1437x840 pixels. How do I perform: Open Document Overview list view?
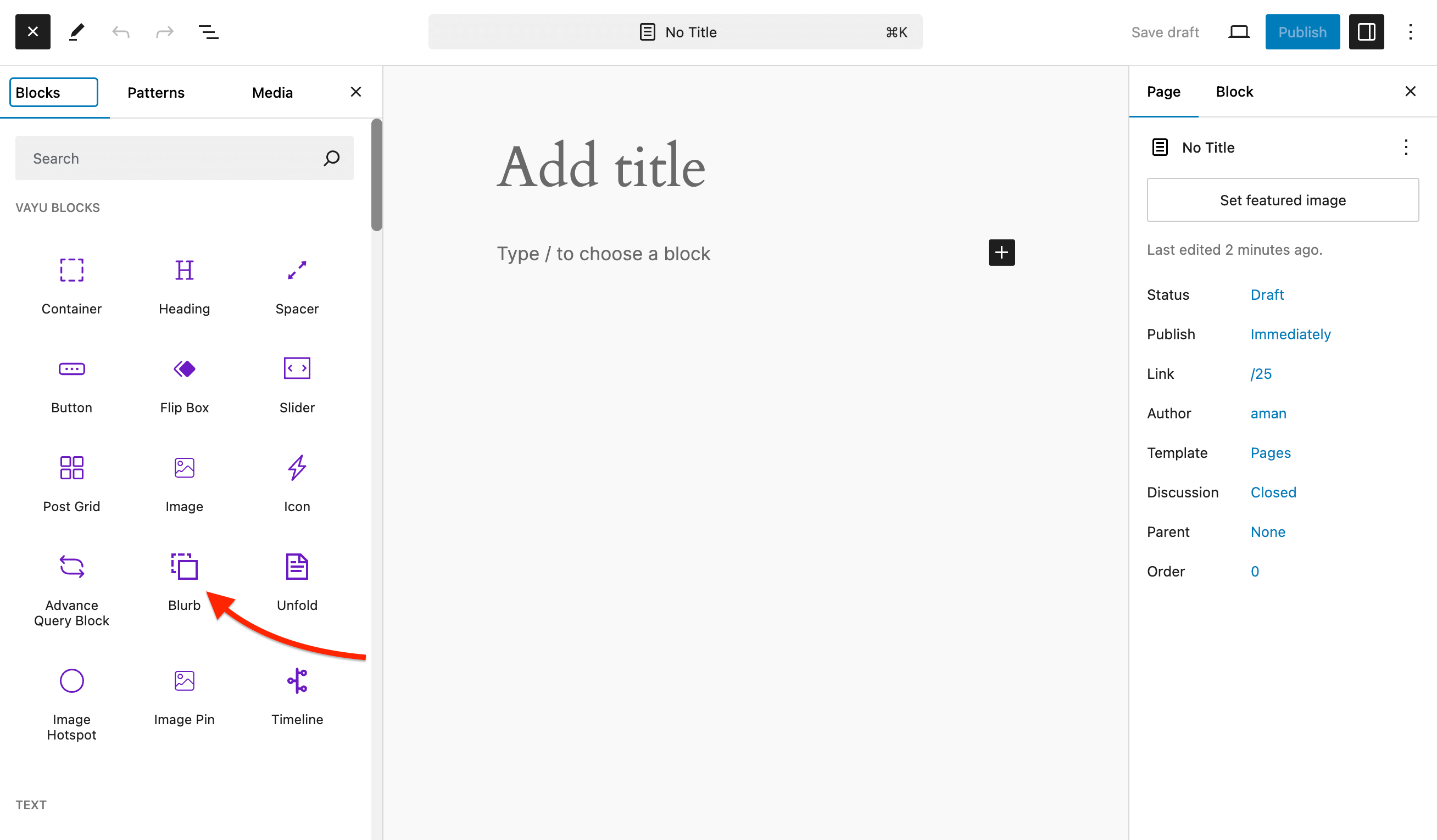point(208,32)
